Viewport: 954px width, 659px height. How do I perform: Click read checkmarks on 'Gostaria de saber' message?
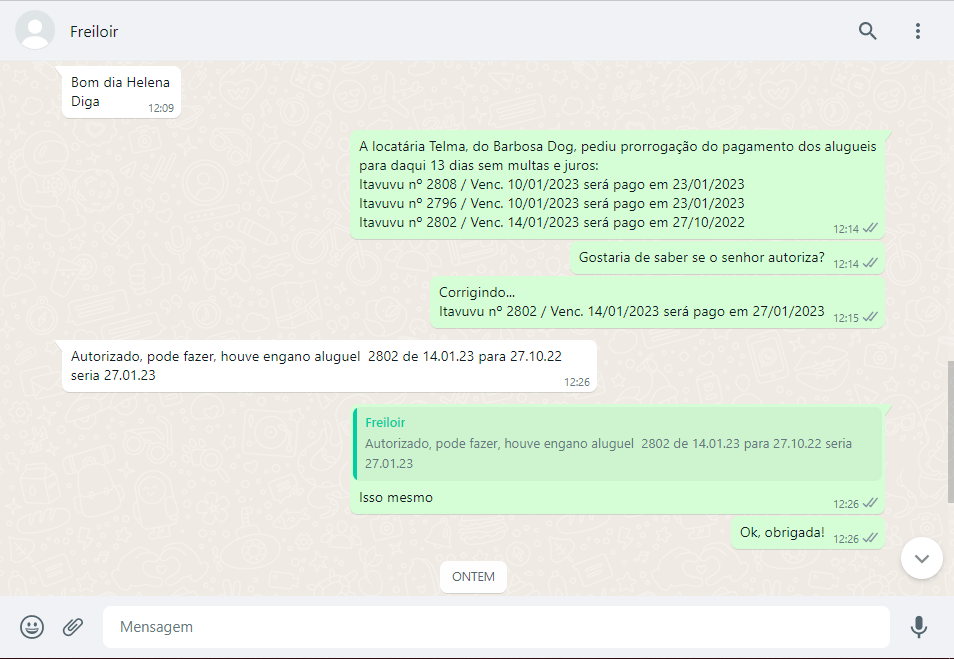870,263
